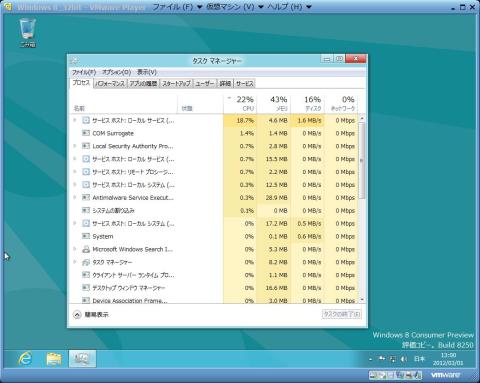Click the Task Manager title bar icon
This screenshot has height=383, width=480.
[74, 60]
